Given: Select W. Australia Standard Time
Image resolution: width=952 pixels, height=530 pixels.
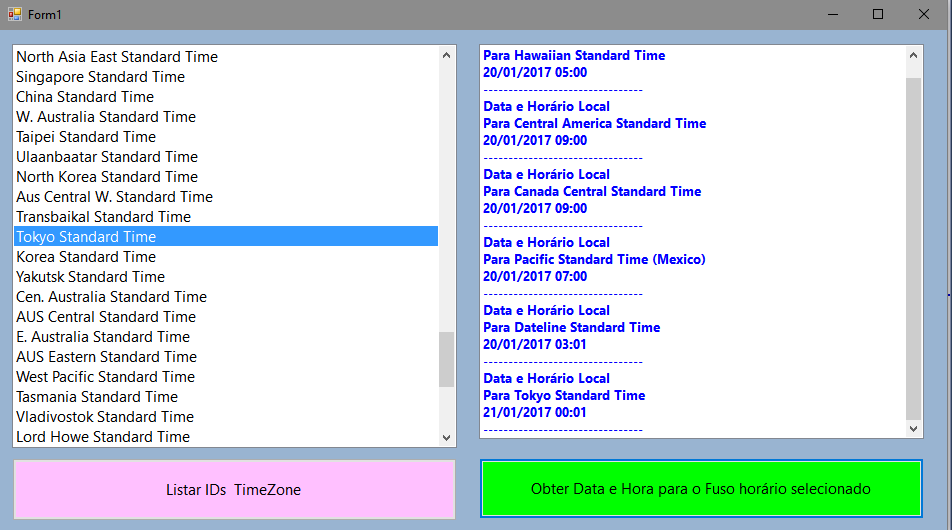Looking at the screenshot, I should click(226, 117).
